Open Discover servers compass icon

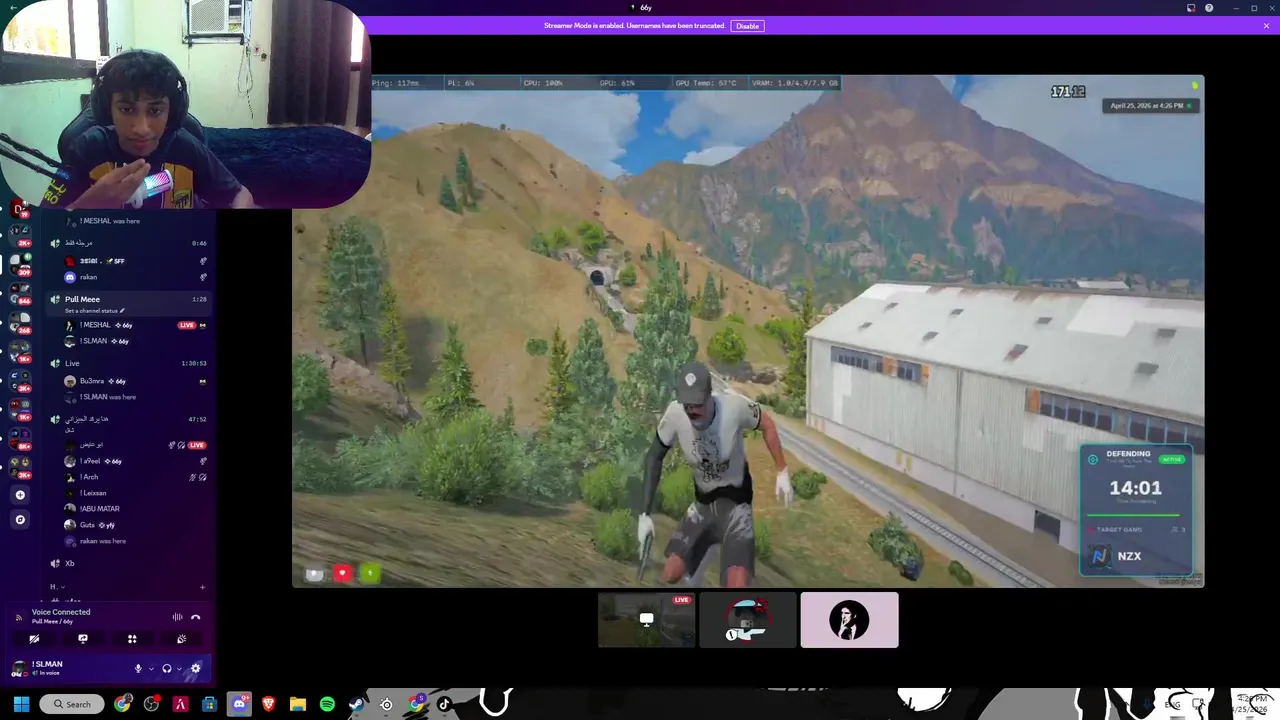tap(20, 519)
